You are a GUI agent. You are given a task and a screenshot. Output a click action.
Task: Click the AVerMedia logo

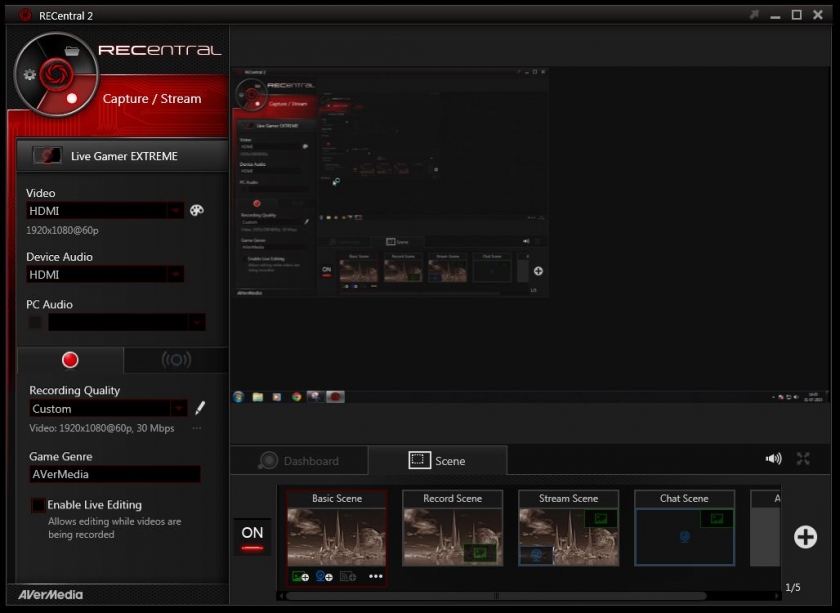pos(51,595)
